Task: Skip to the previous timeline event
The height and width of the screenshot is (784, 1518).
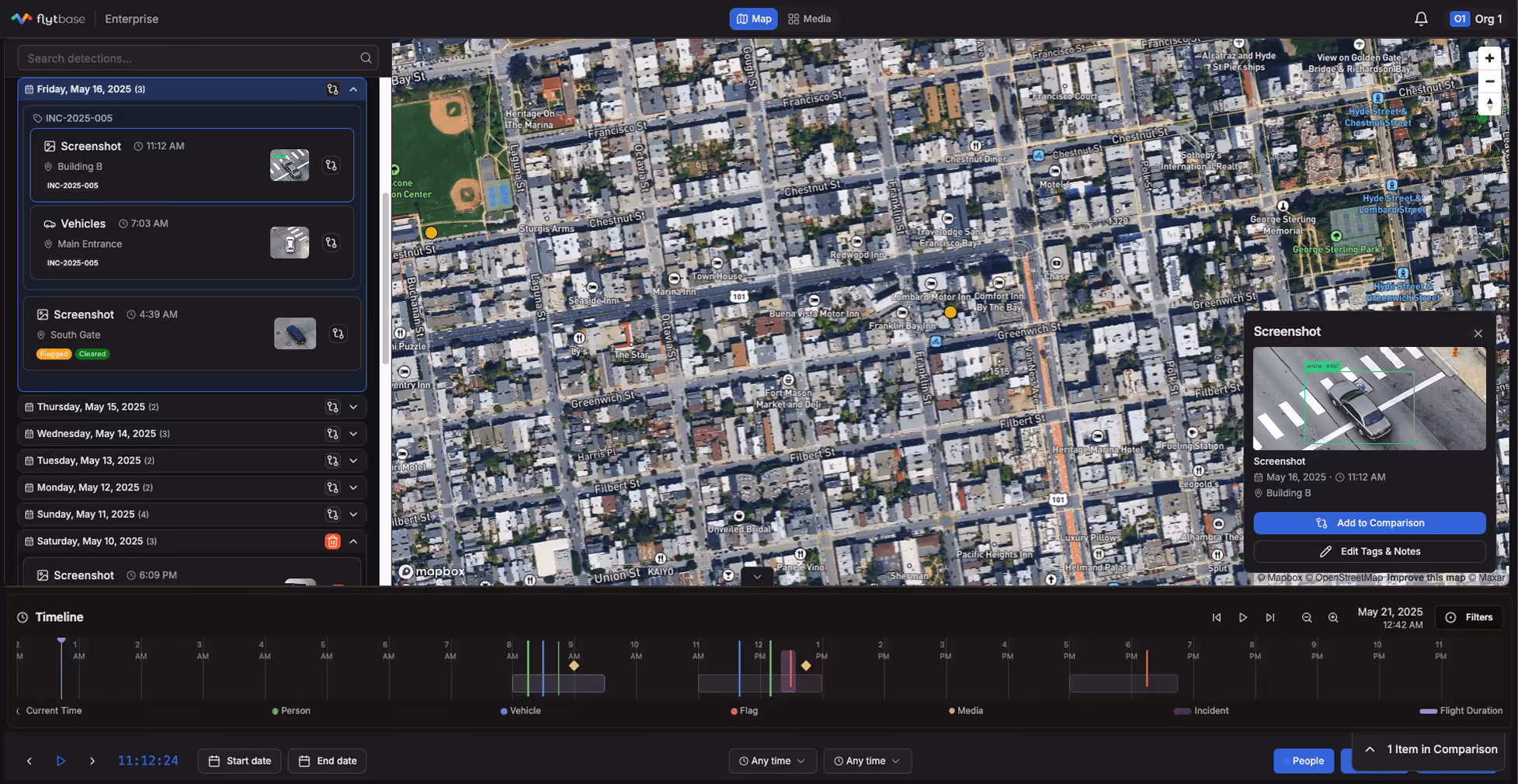Action: click(x=1217, y=618)
